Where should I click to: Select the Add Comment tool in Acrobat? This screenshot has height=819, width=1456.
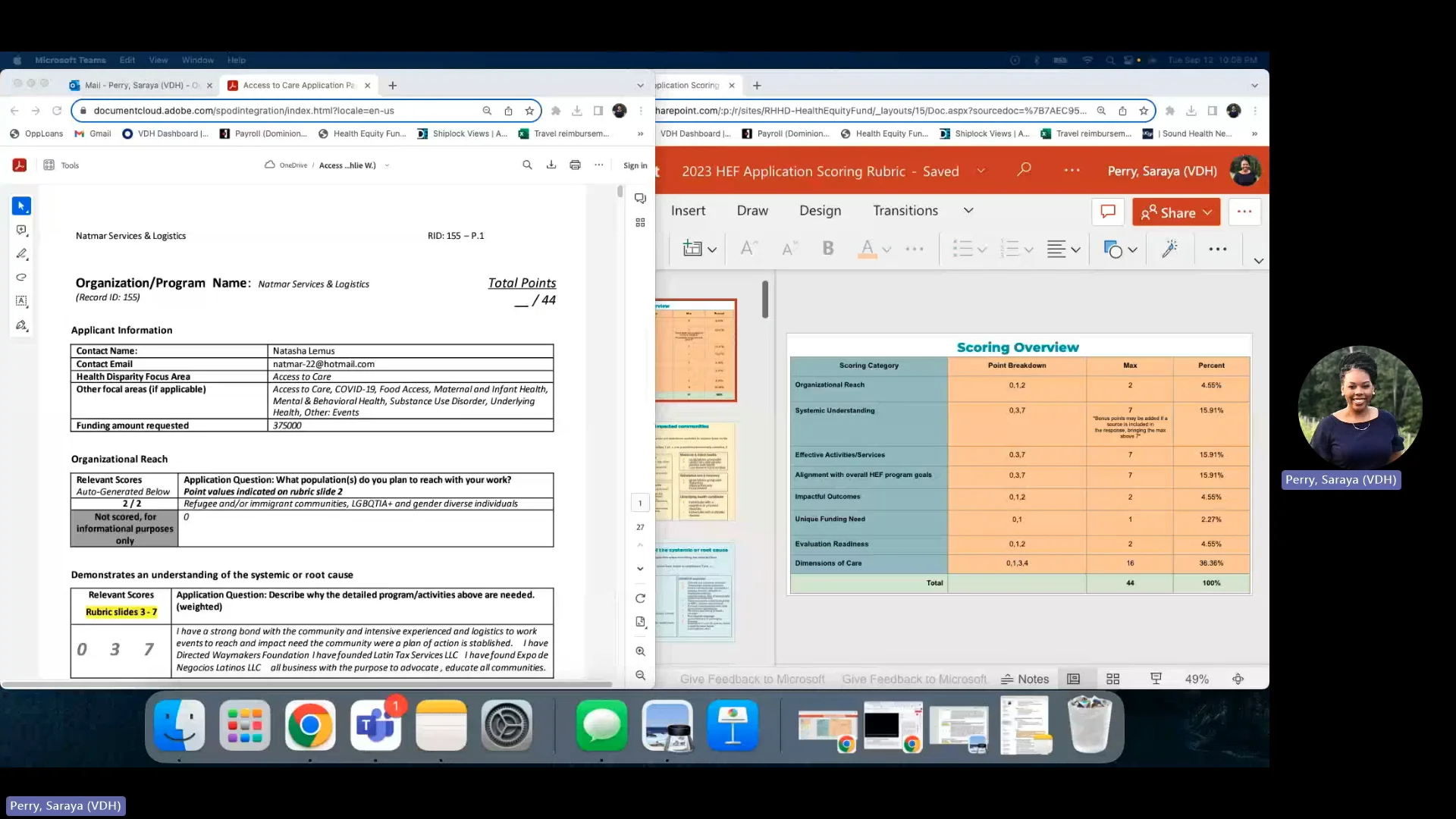click(x=21, y=231)
